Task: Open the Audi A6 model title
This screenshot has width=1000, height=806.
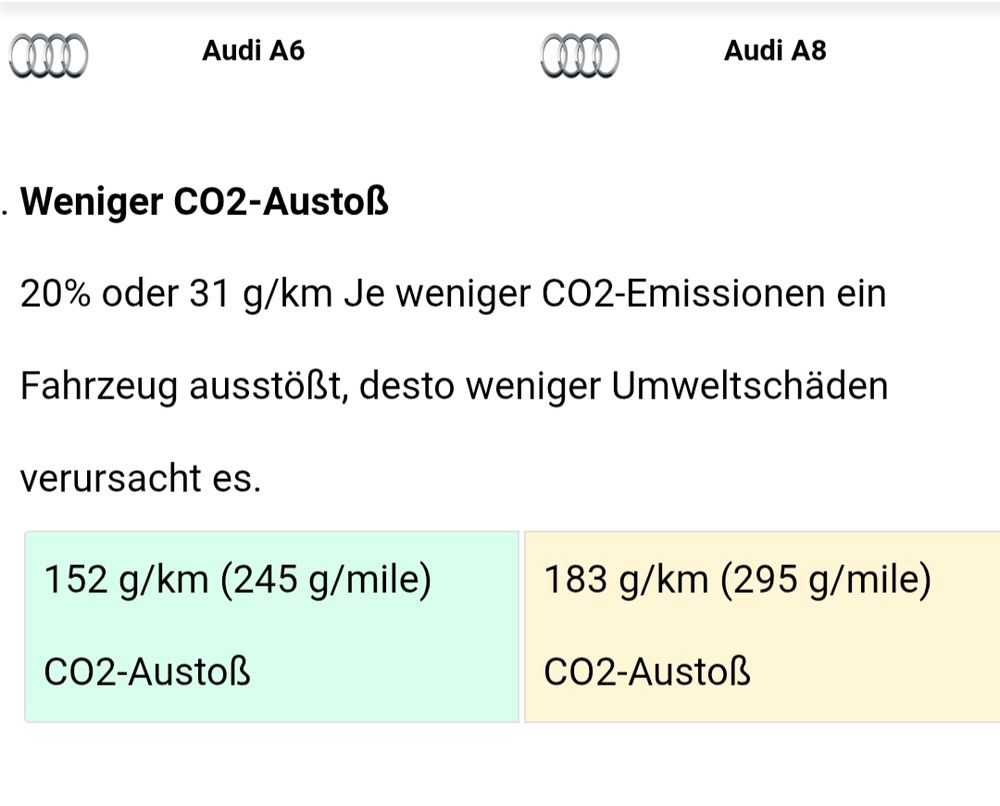Action: tap(253, 50)
